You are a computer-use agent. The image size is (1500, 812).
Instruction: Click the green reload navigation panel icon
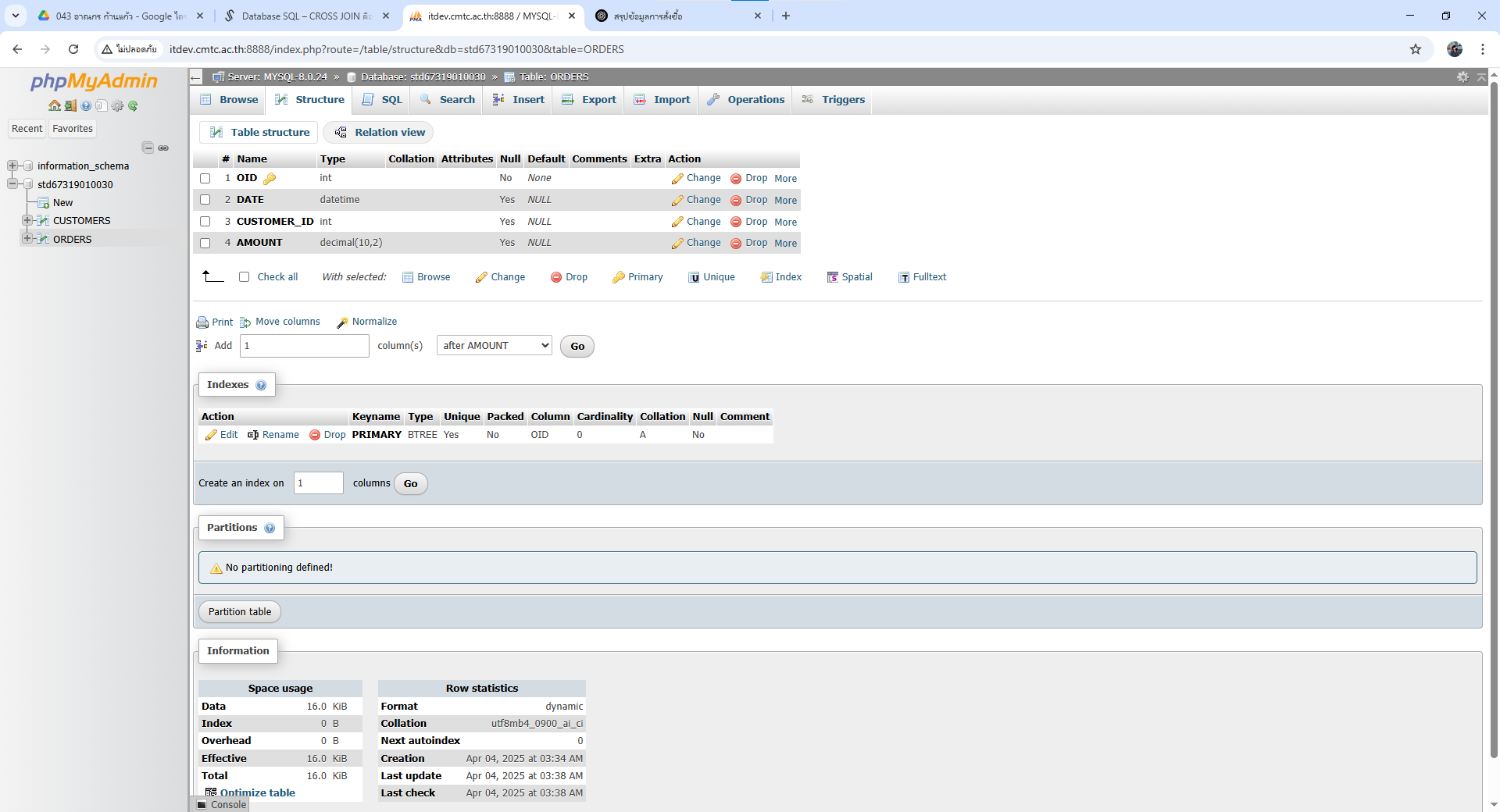pos(133,105)
